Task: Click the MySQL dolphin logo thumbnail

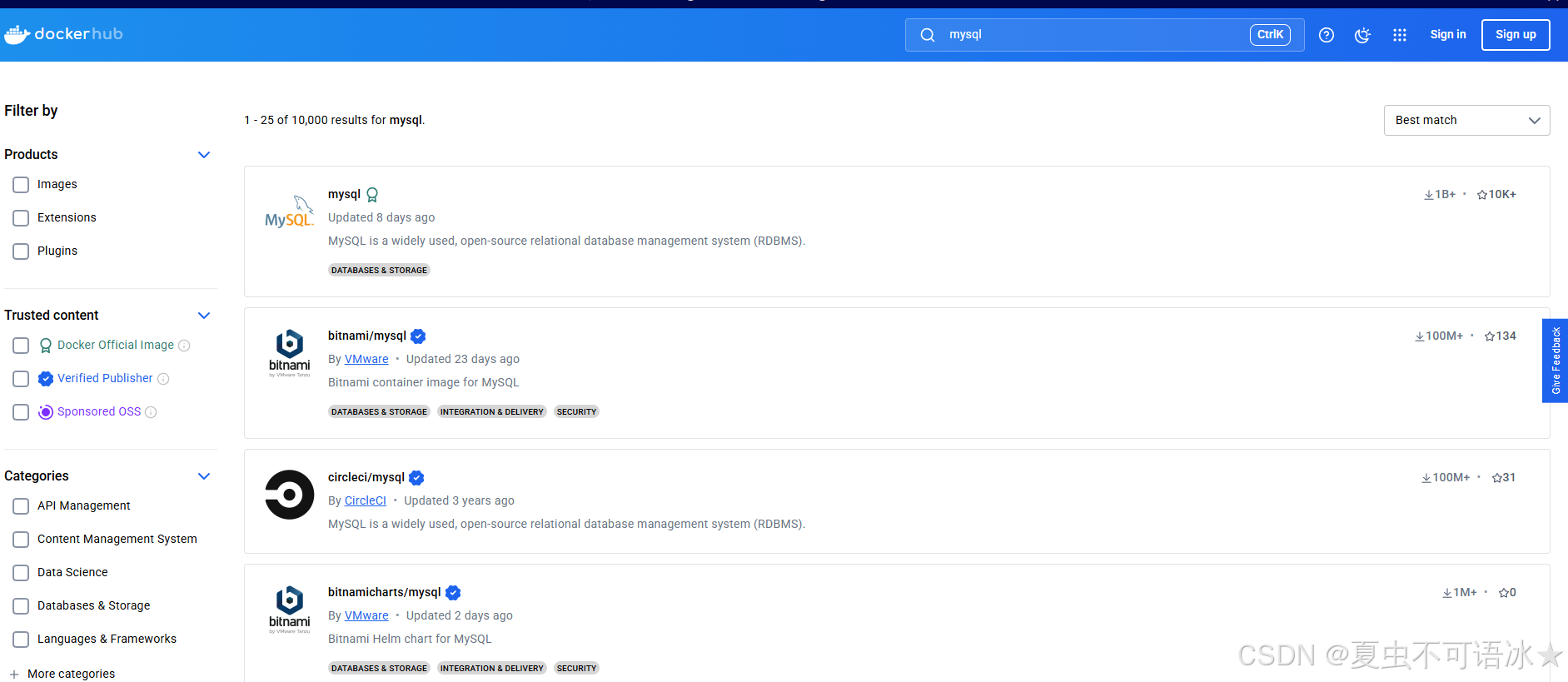Action: click(x=289, y=212)
